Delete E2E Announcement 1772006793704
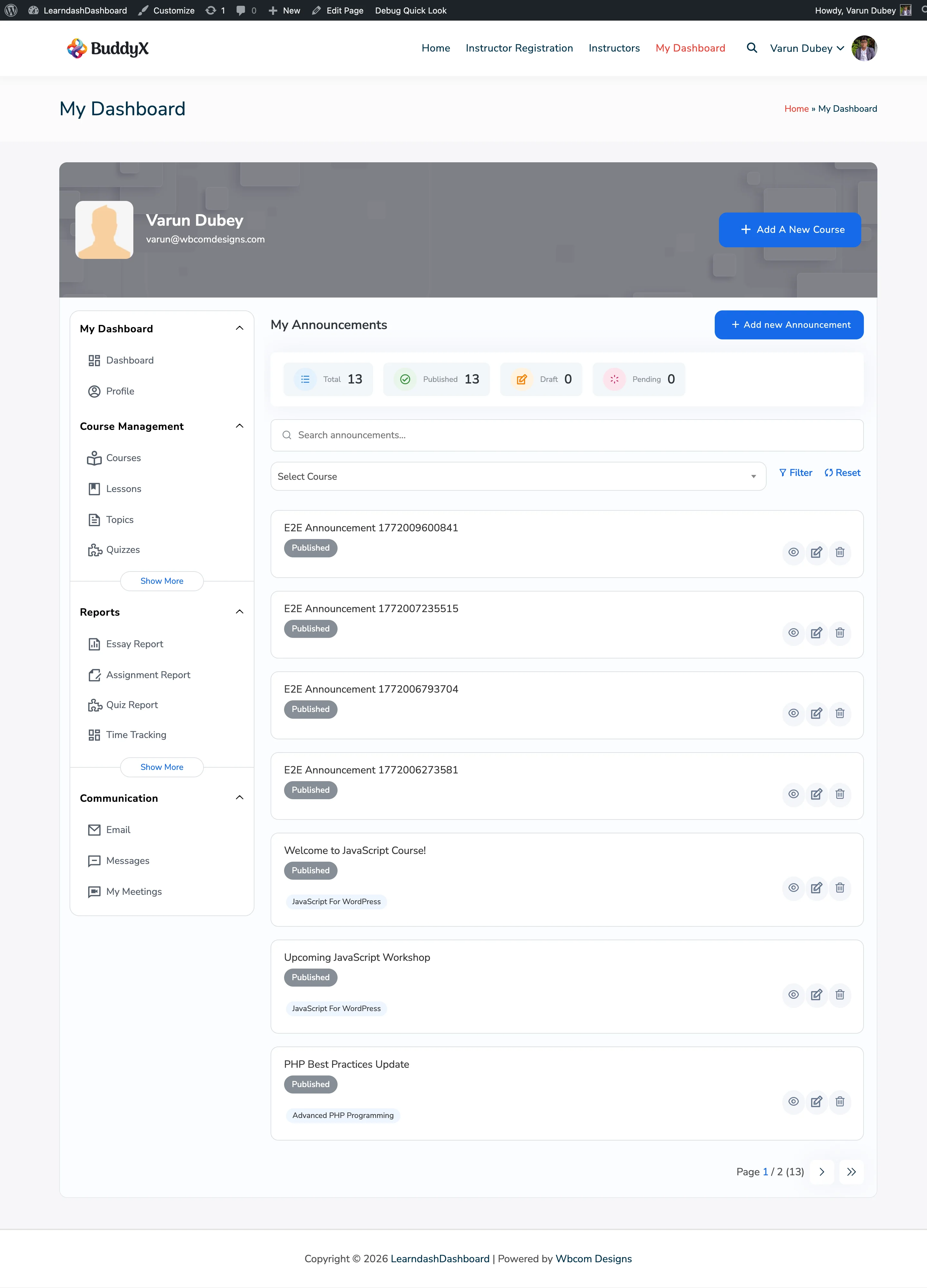The height and width of the screenshot is (1288, 927). [x=839, y=713]
